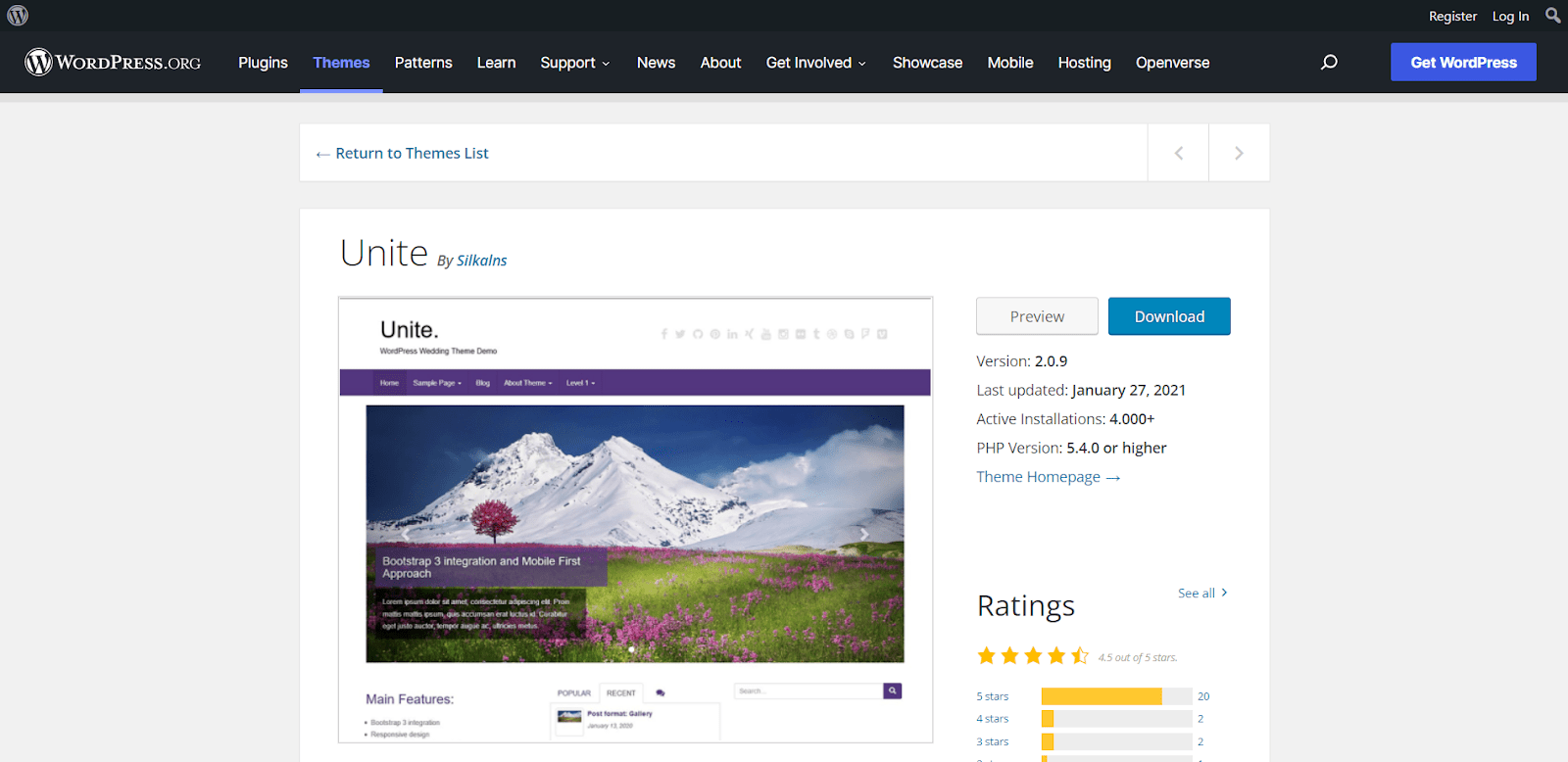Click the Register link
Screen dimensions: 1568x762
coord(1452,16)
